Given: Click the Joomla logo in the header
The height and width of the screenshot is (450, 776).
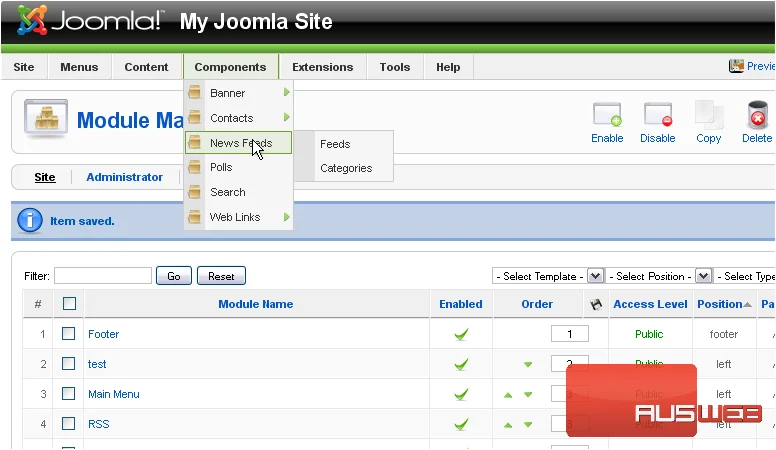Looking at the screenshot, I should pos(89,21).
